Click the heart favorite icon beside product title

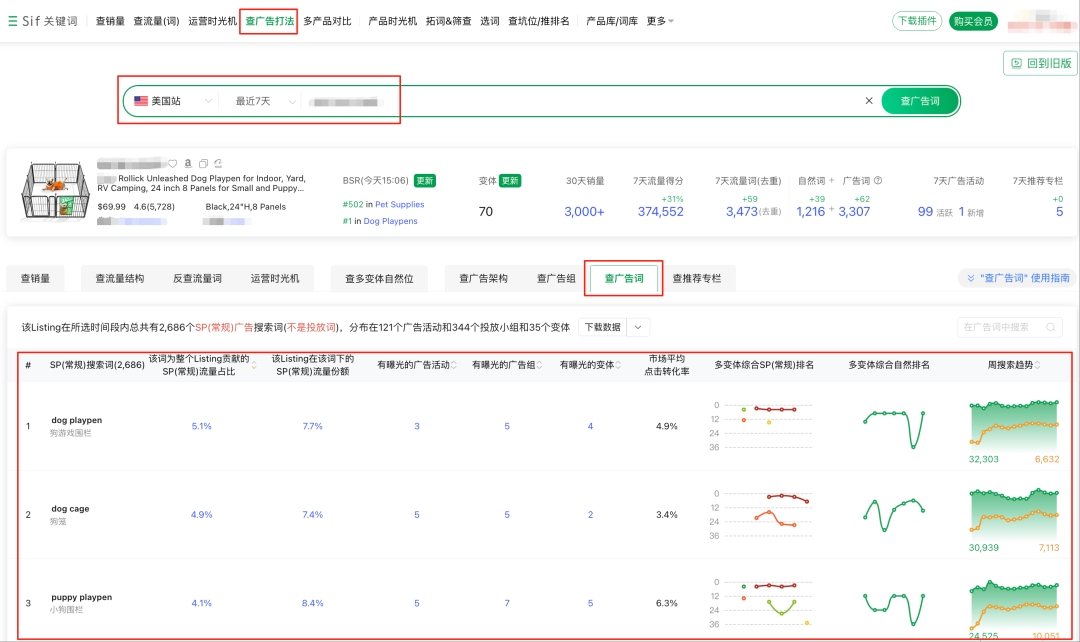[173, 164]
